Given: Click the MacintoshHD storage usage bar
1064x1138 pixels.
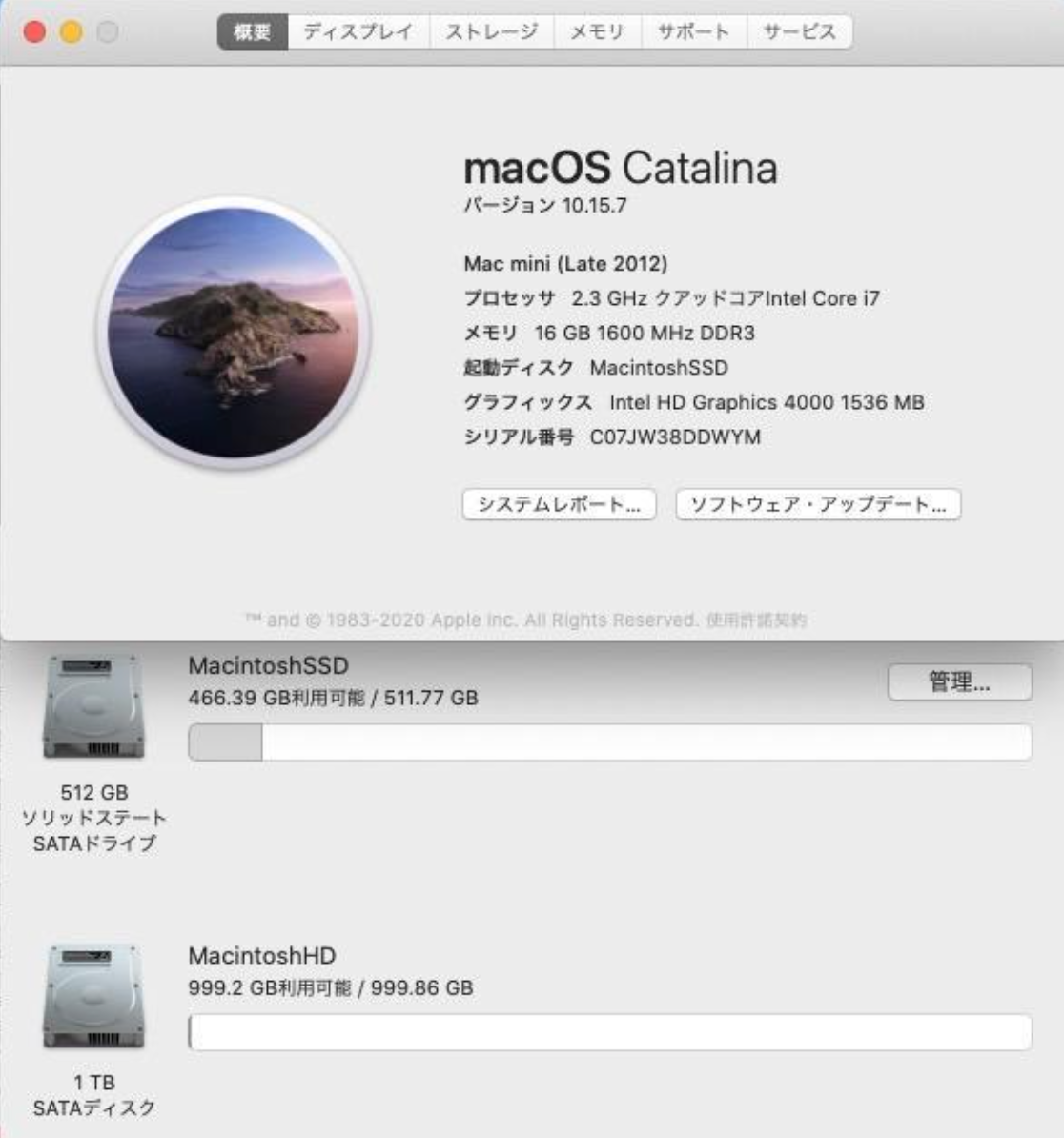Looking at the screenshot, I should click(x=609, y=1032).
